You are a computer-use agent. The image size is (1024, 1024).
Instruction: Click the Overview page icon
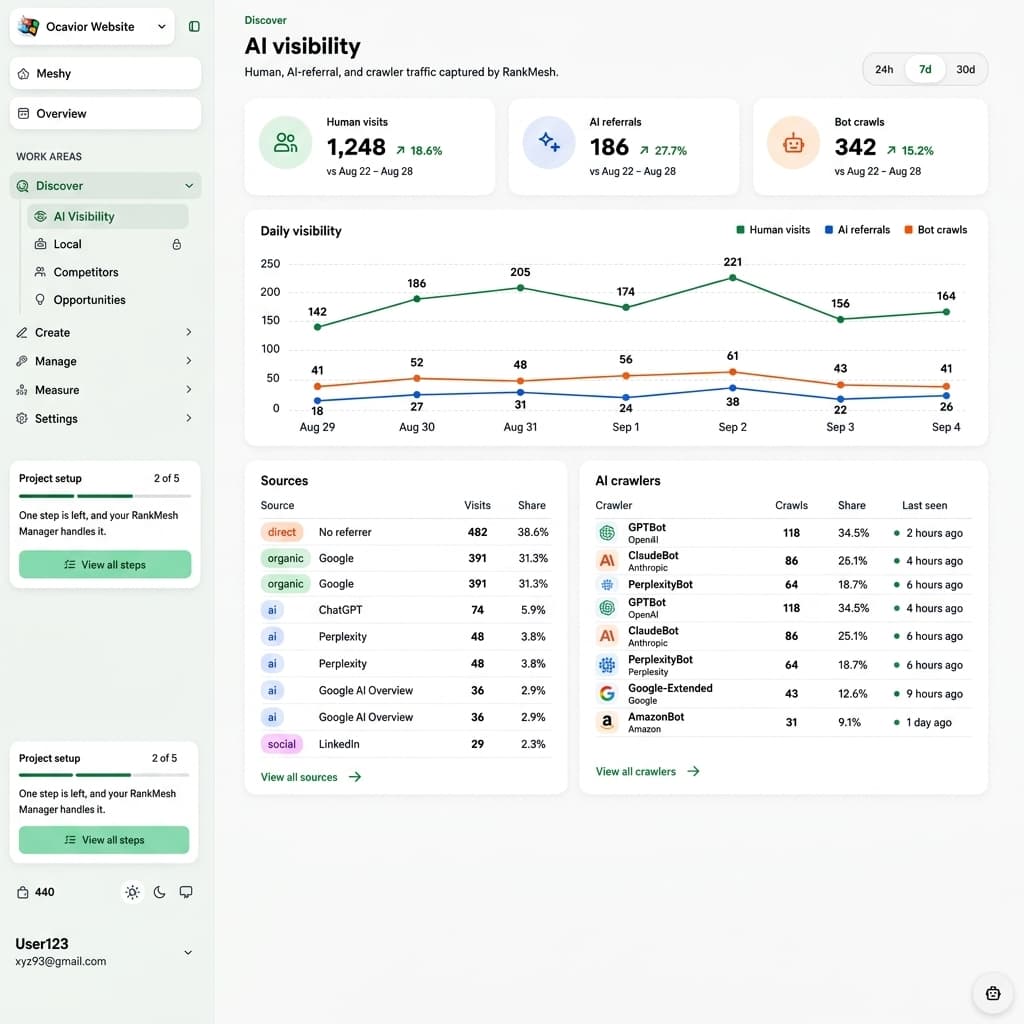point(24,113)
